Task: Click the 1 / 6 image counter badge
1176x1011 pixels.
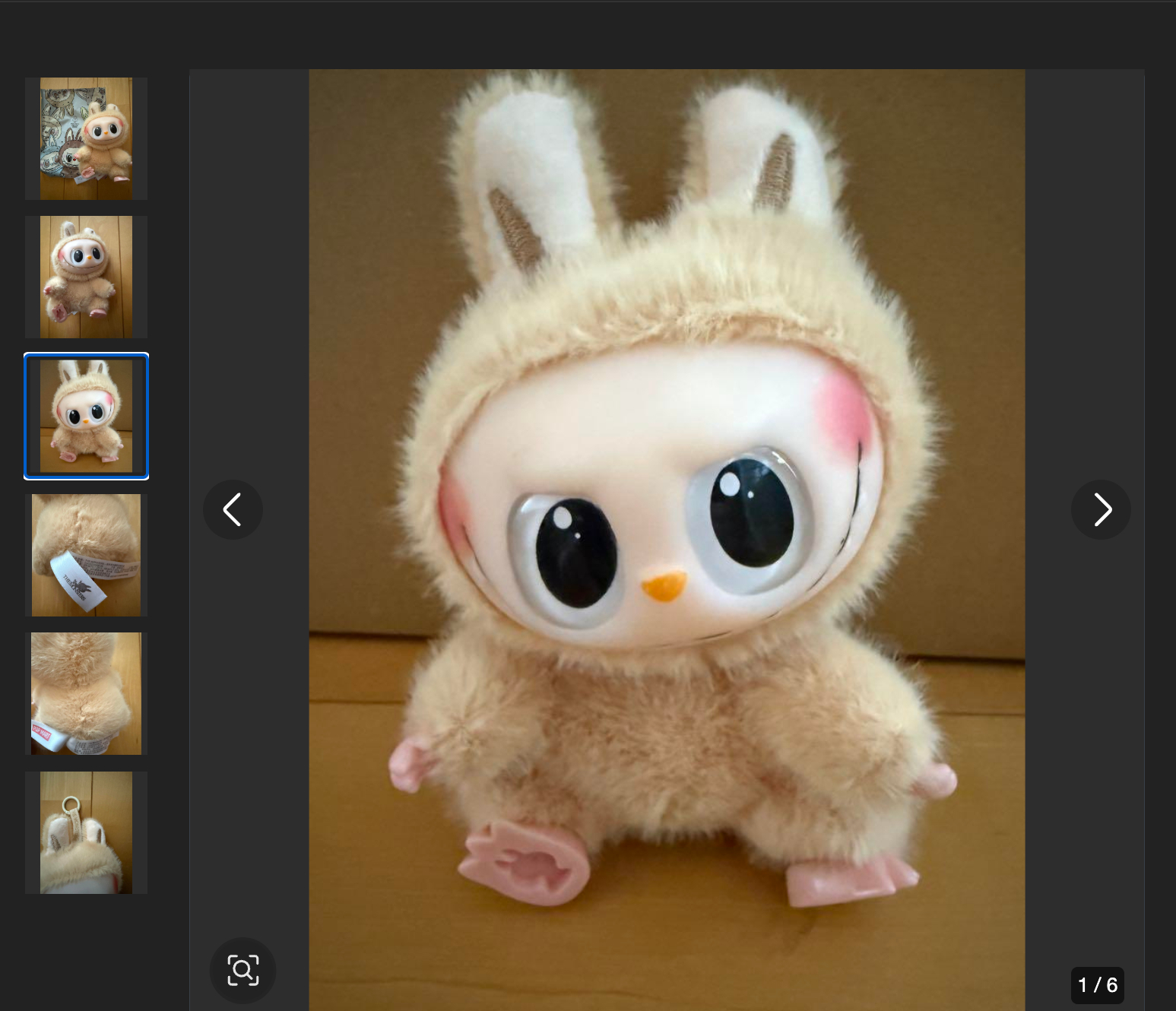Action: point(1097,985)
